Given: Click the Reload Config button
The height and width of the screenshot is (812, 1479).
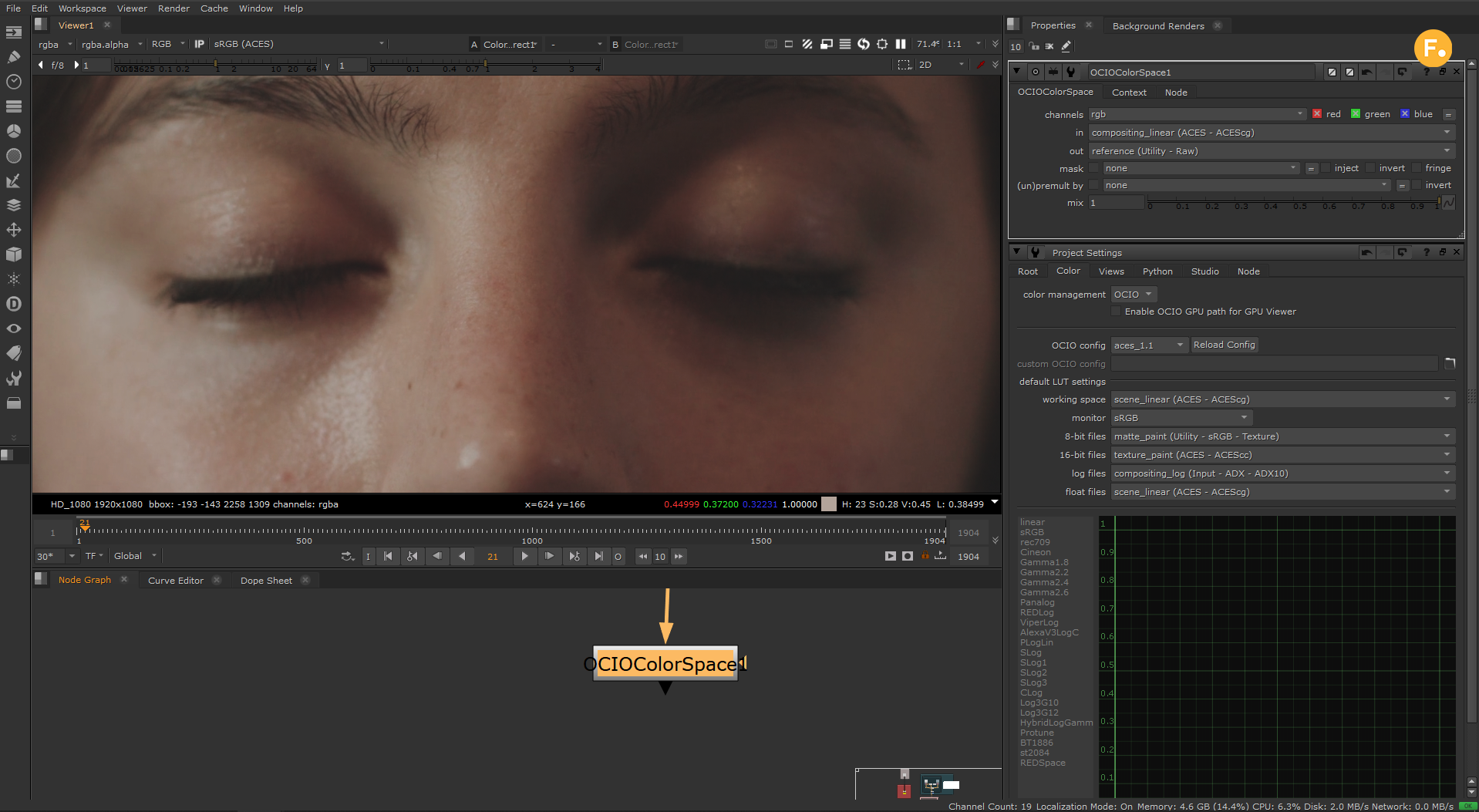Looking at the screenshot, I should click(1224, 345).
